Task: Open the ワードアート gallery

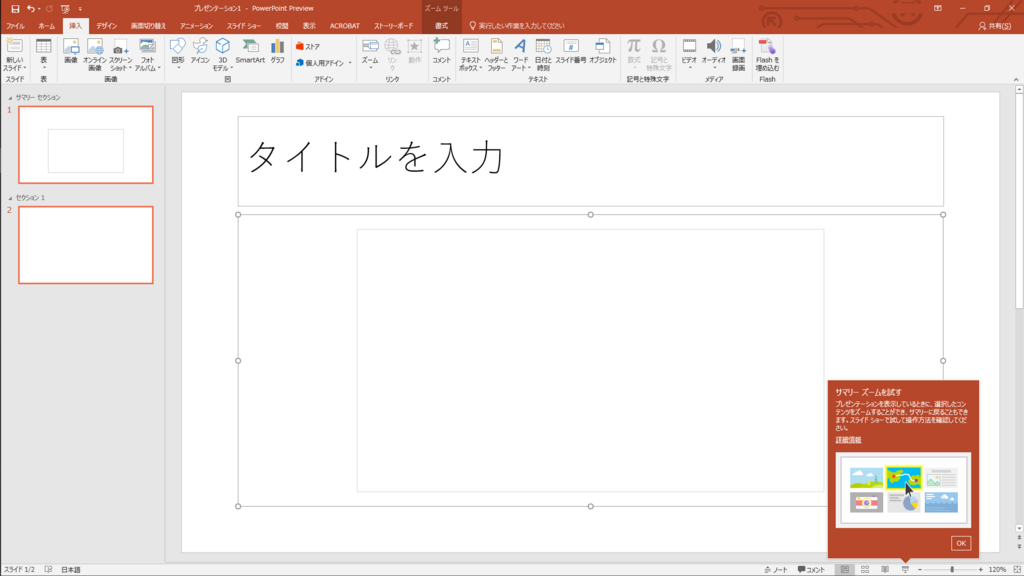Action: point(520,54)
